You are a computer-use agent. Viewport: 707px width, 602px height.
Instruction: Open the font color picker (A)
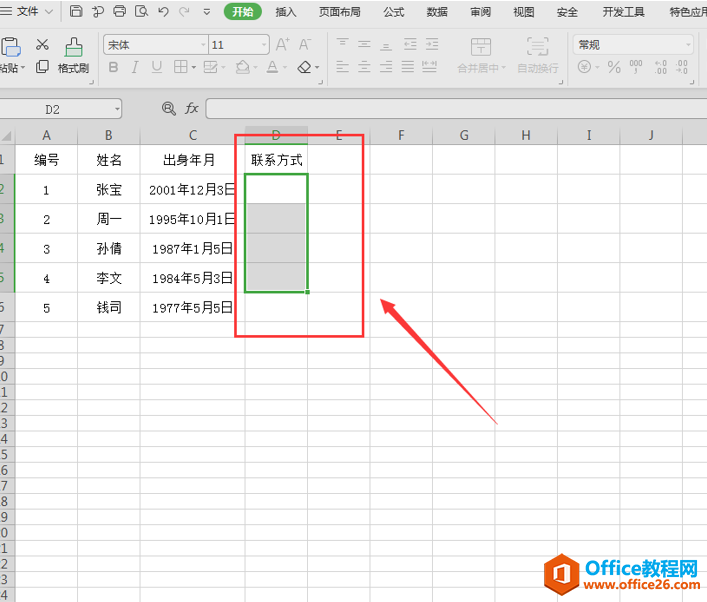tap(272, 67)
